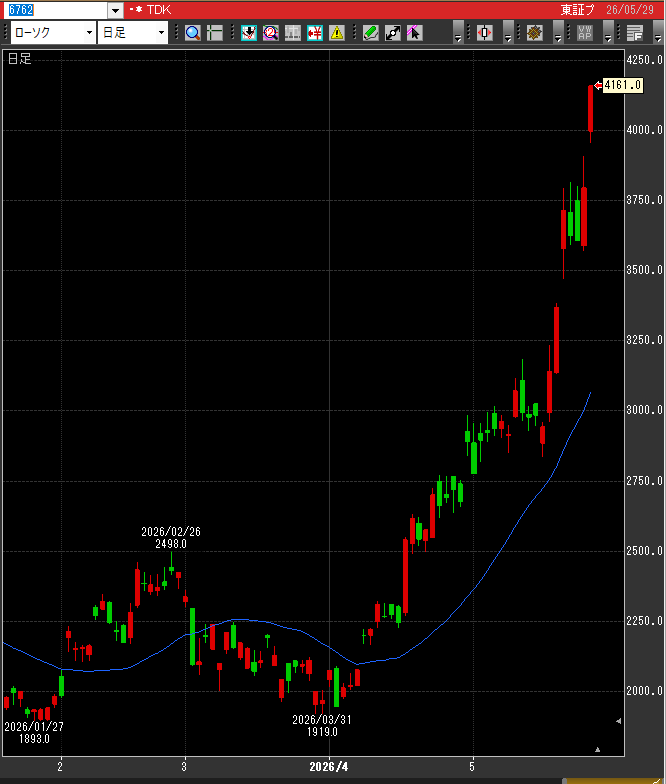
Task: Click the yen symbol with red arrow icon
Action: (314, 33)
